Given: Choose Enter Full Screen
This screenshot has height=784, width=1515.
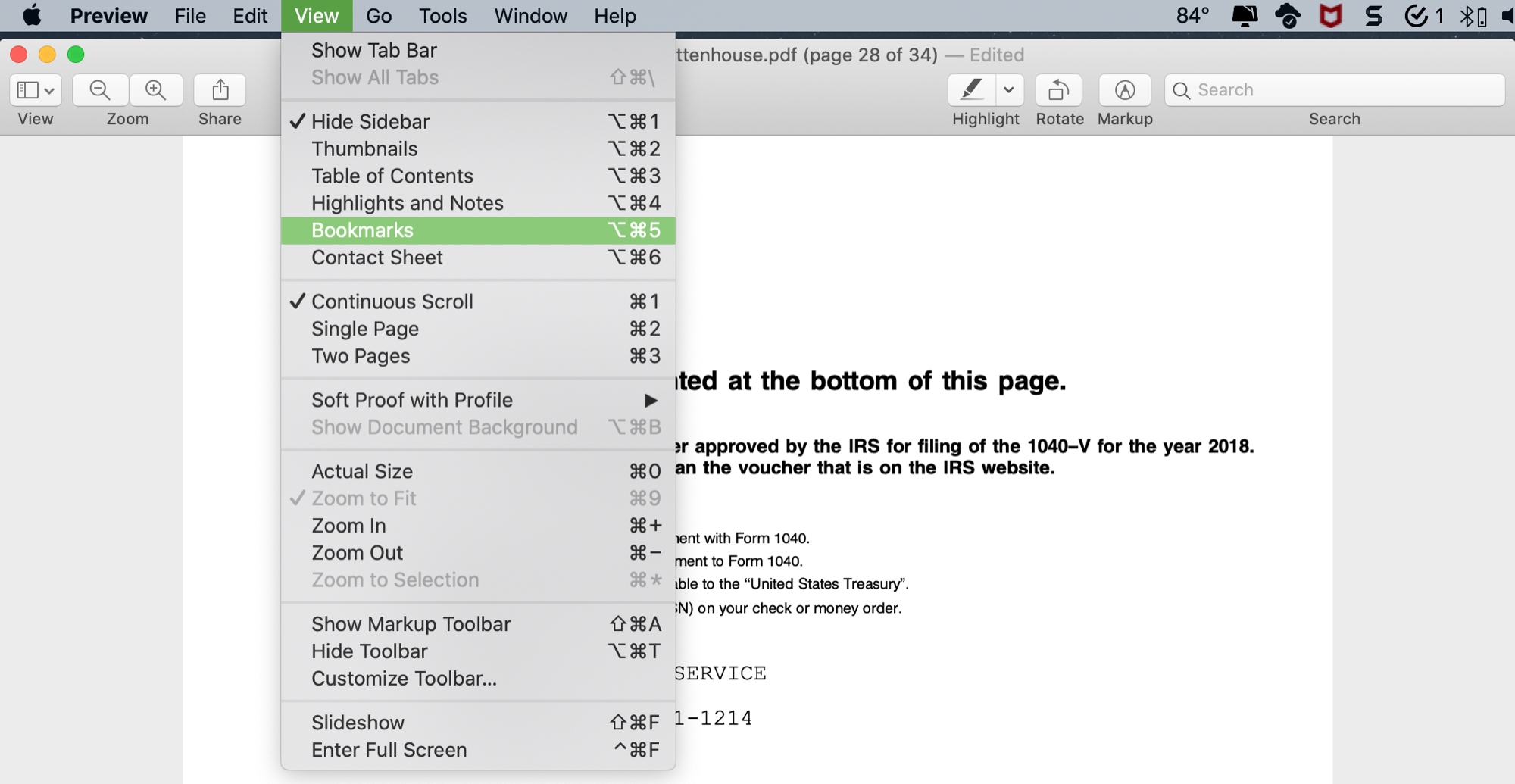Looking at the screenshot, I should 478,750.
